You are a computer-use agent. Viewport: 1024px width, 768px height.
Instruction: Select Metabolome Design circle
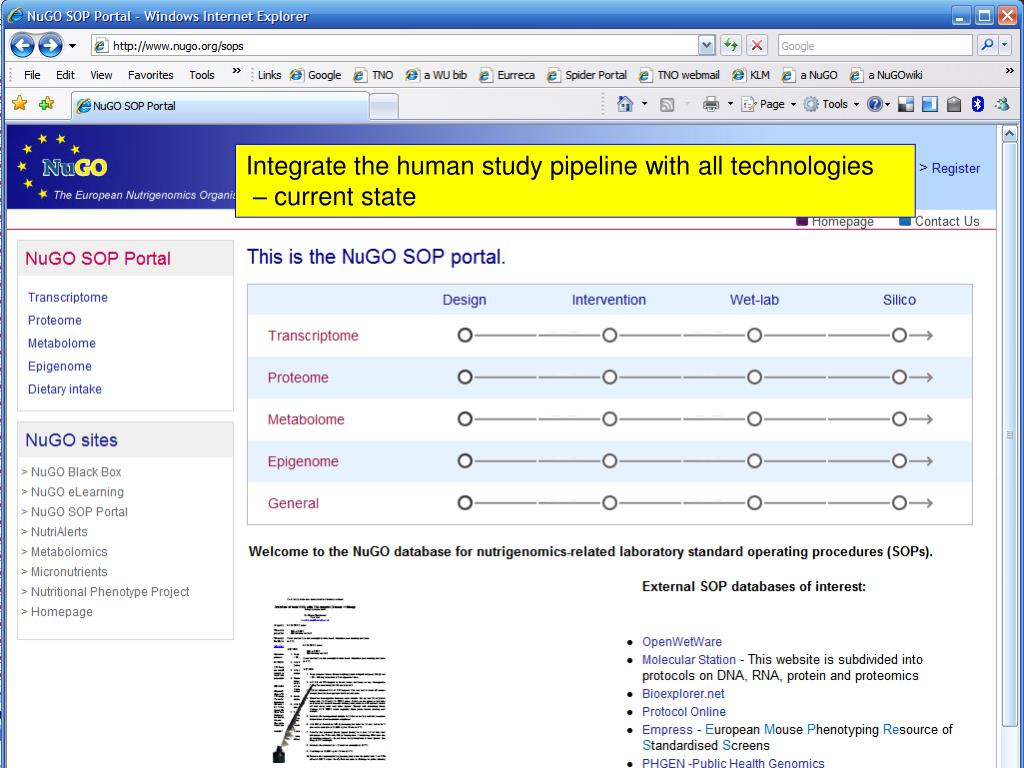(464, 419)
